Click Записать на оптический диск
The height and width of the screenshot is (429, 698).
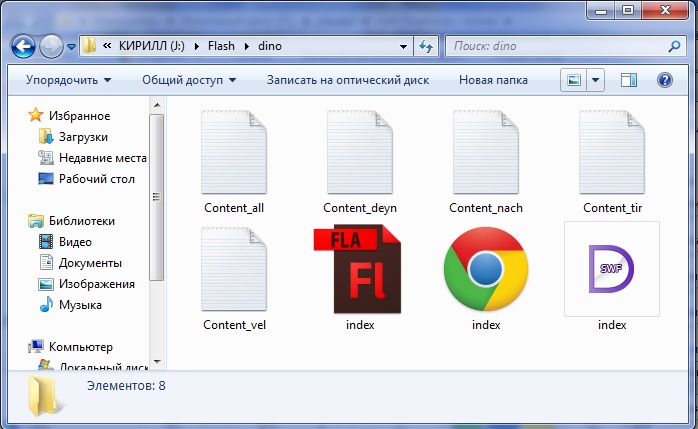348,80
